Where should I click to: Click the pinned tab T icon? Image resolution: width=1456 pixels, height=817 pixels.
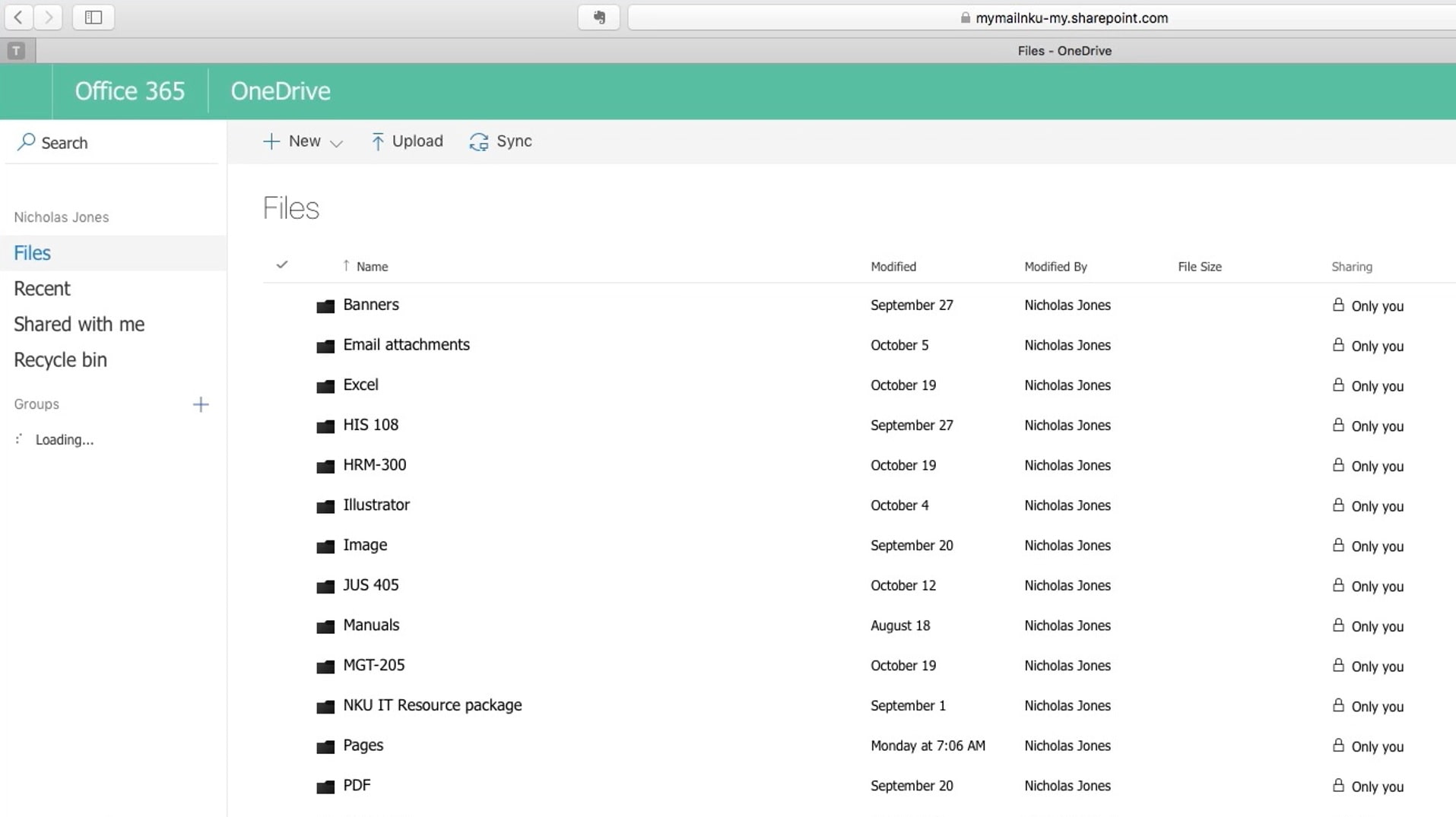[x=16, y=51]
